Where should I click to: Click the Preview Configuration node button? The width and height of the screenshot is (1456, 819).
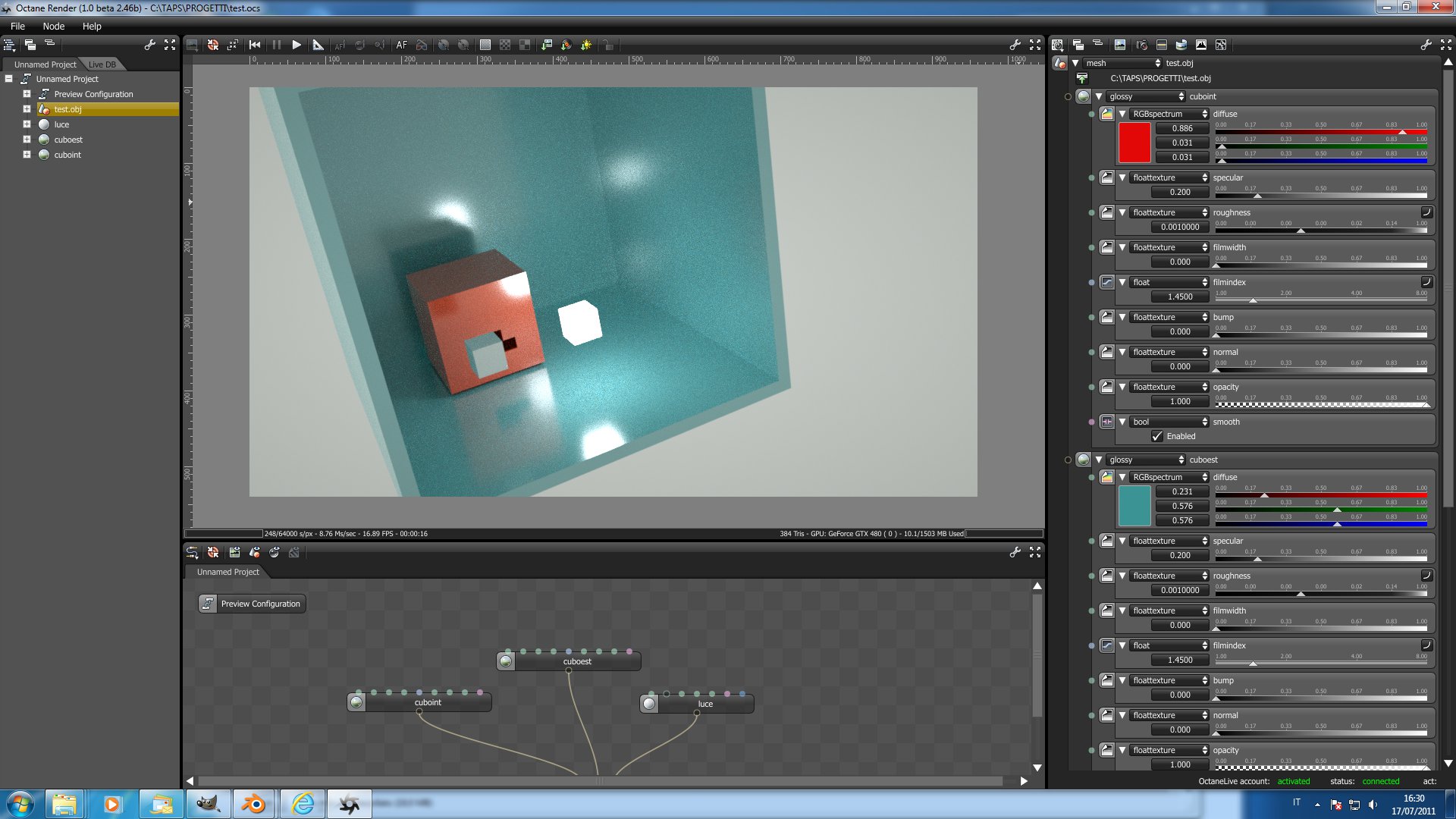point(253,604)
